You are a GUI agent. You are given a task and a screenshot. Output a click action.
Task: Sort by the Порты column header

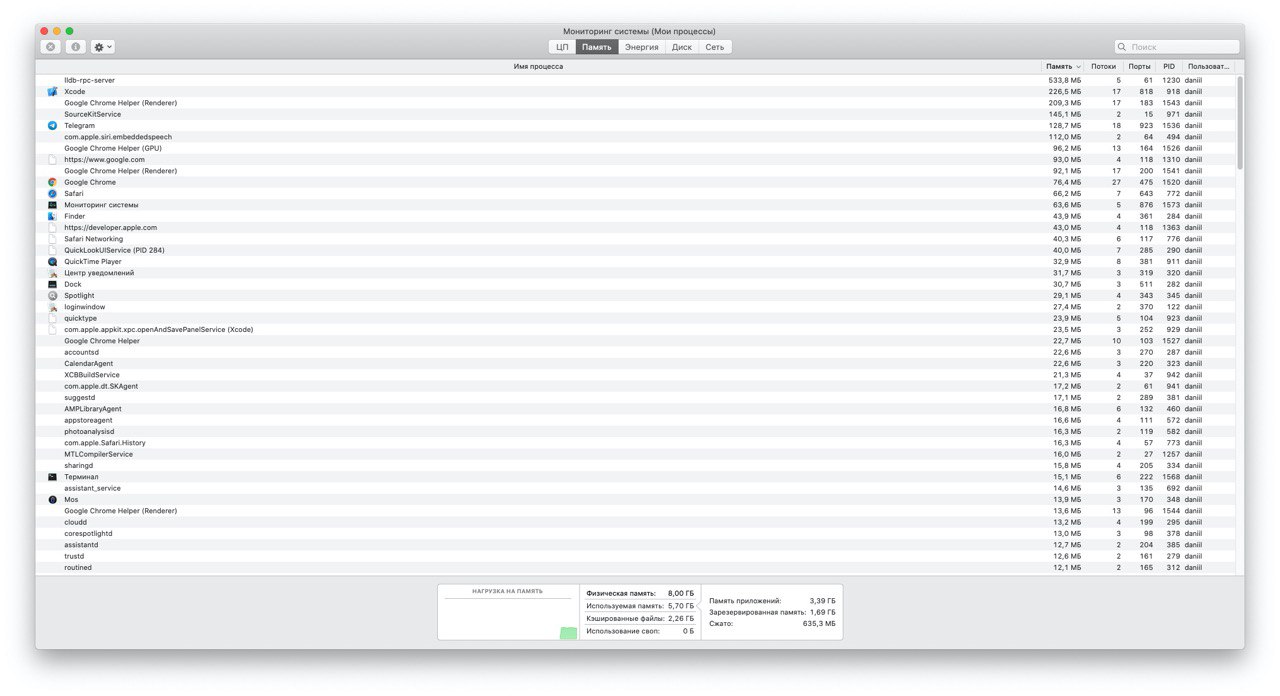pyautogui.click(x=1140, y=66)
